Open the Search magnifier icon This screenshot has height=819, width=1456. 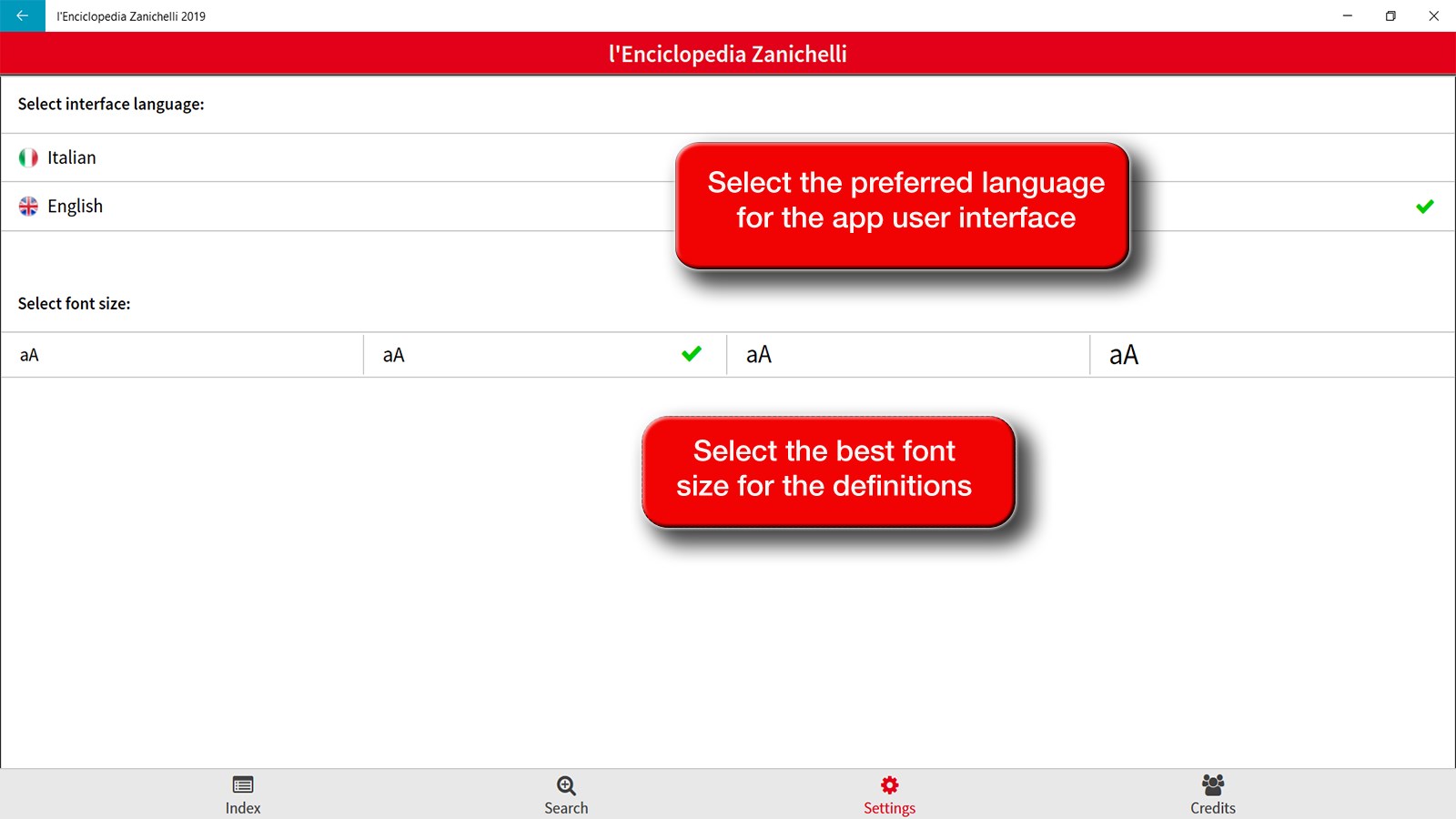tap(566, 785)
